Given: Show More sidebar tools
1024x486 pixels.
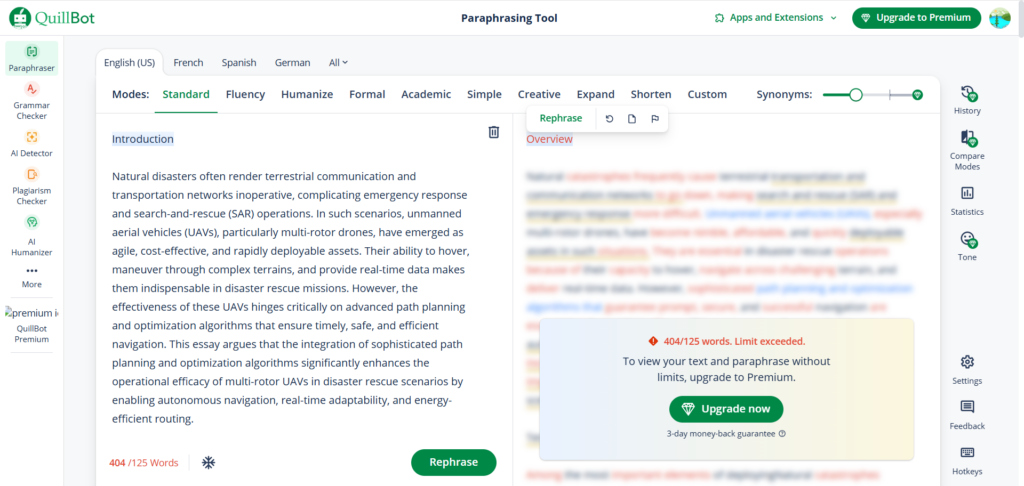Looking at the screenshot, I should [x=32, y=278].
